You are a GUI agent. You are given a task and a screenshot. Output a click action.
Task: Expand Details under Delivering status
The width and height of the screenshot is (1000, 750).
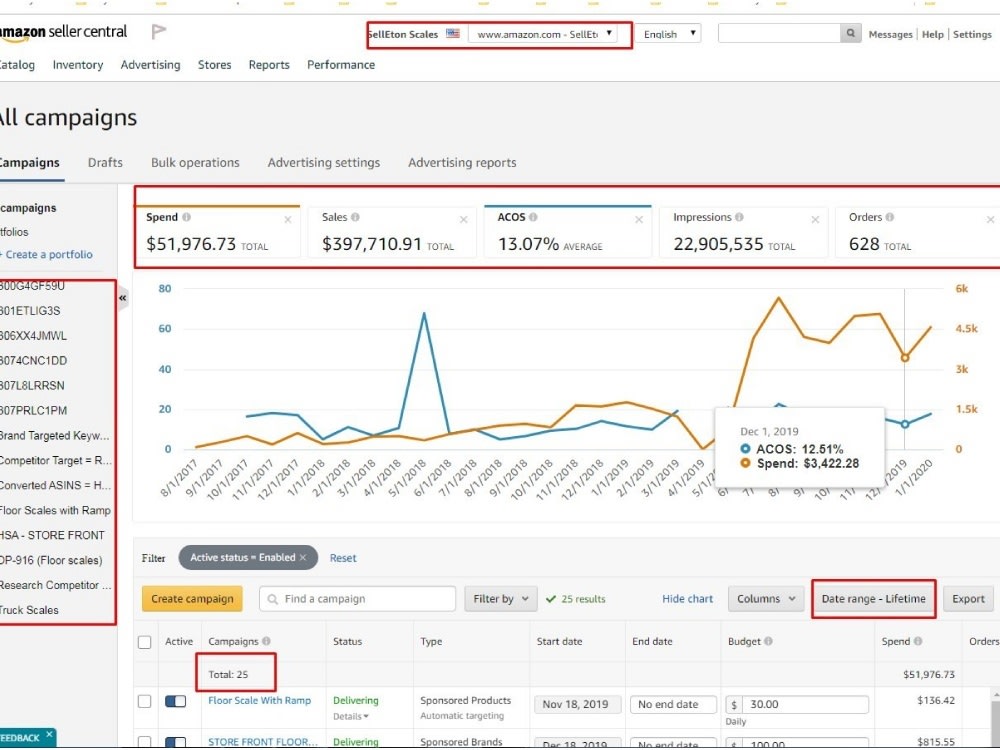351,716
